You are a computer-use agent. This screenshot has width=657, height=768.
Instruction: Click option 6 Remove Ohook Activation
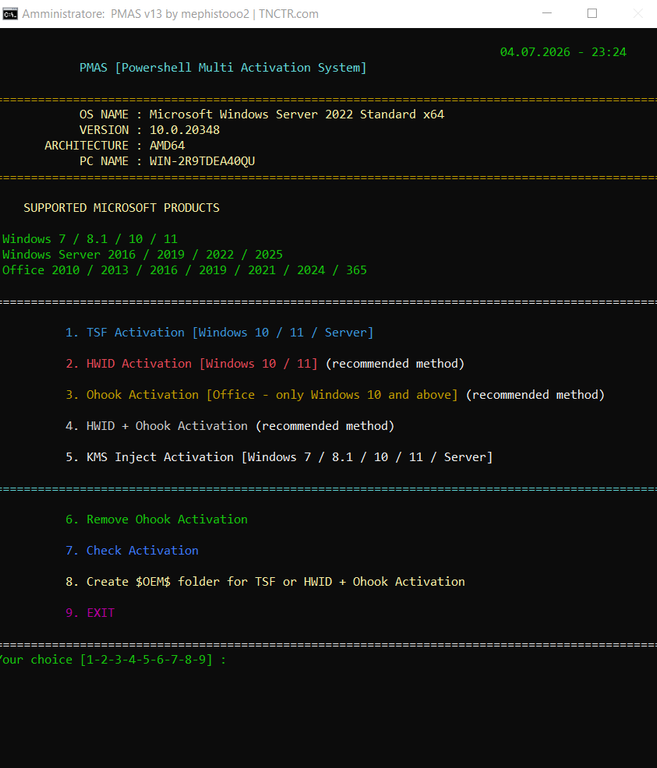tap(156, 519)
